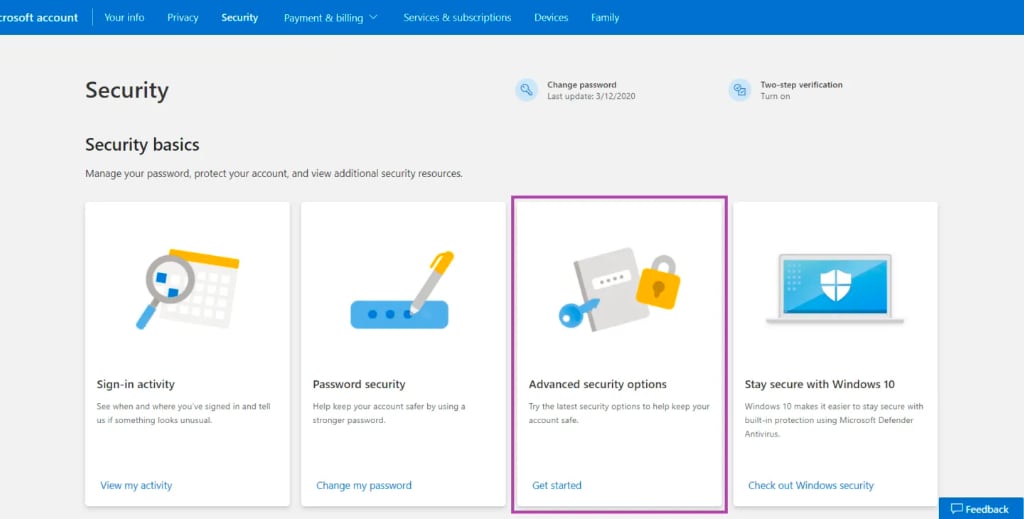Screen dimensions: 1024x519
Task: Click the 'Manage your password, protect your account' description
Action: (274, 174)
